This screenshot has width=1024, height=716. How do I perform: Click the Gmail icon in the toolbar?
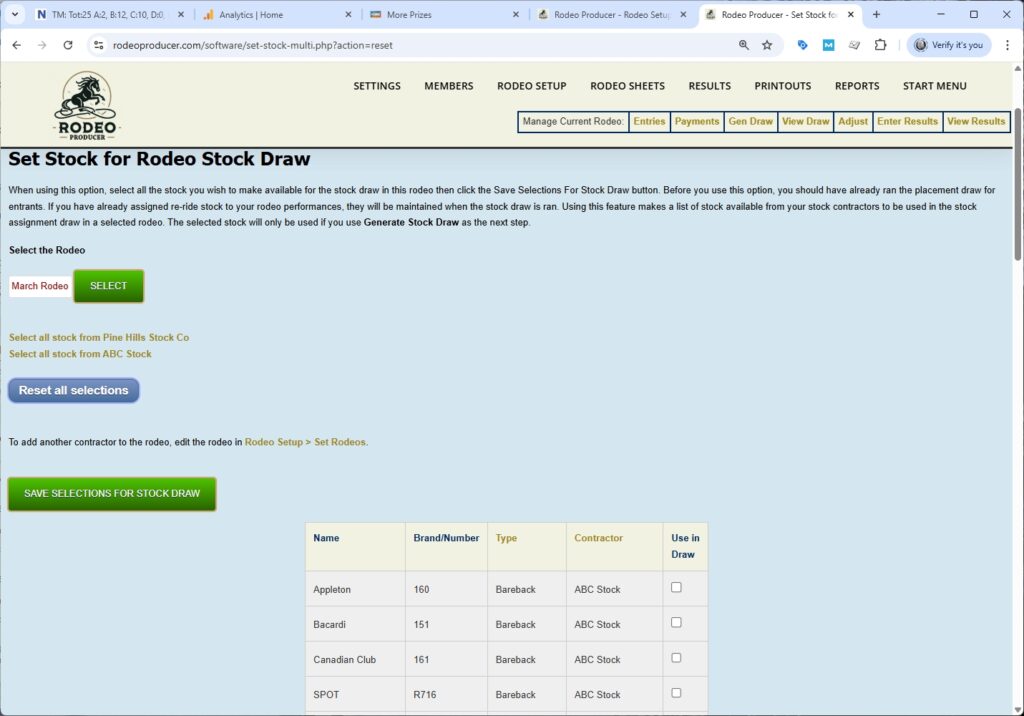click(828, 45)
